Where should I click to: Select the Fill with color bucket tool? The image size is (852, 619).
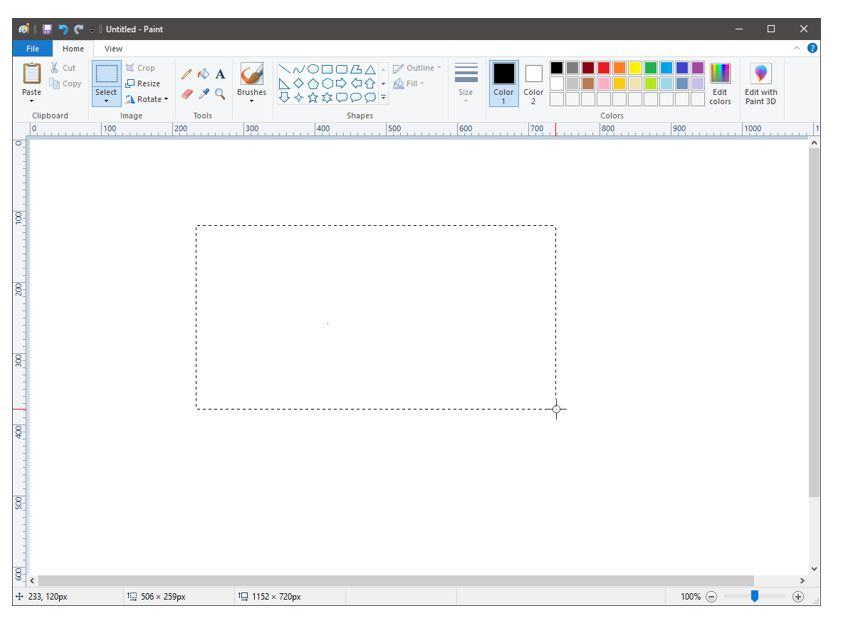click(203, 74)
